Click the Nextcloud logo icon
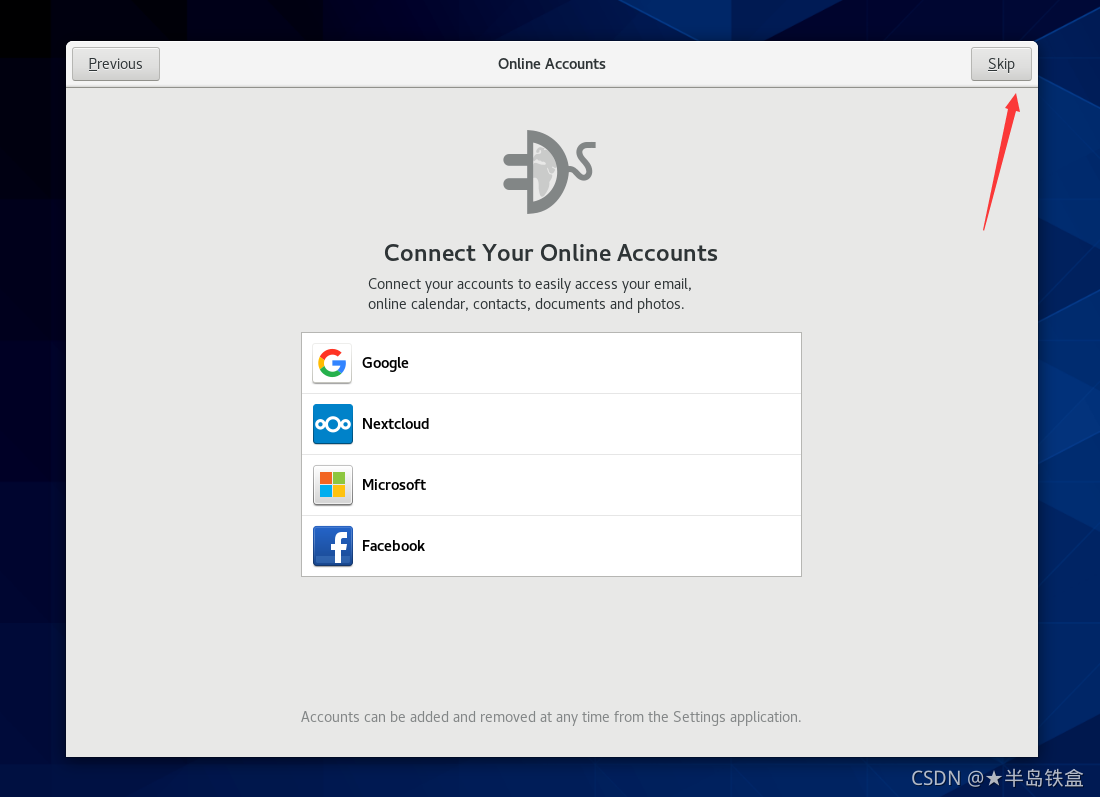 [333, 424]
